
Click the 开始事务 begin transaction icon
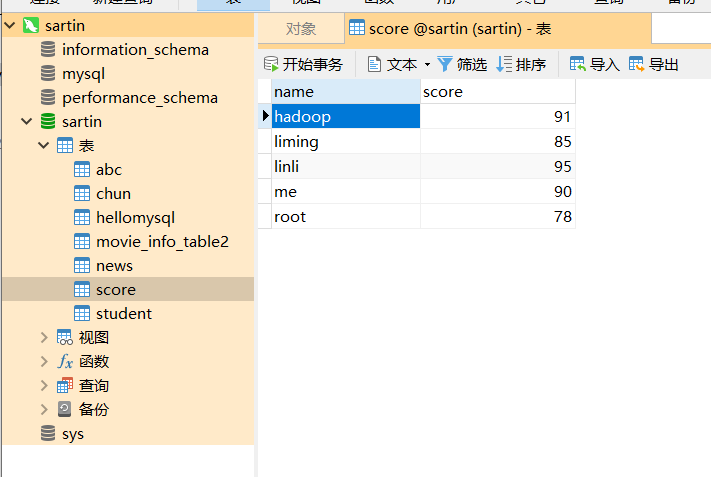[271, 64]
